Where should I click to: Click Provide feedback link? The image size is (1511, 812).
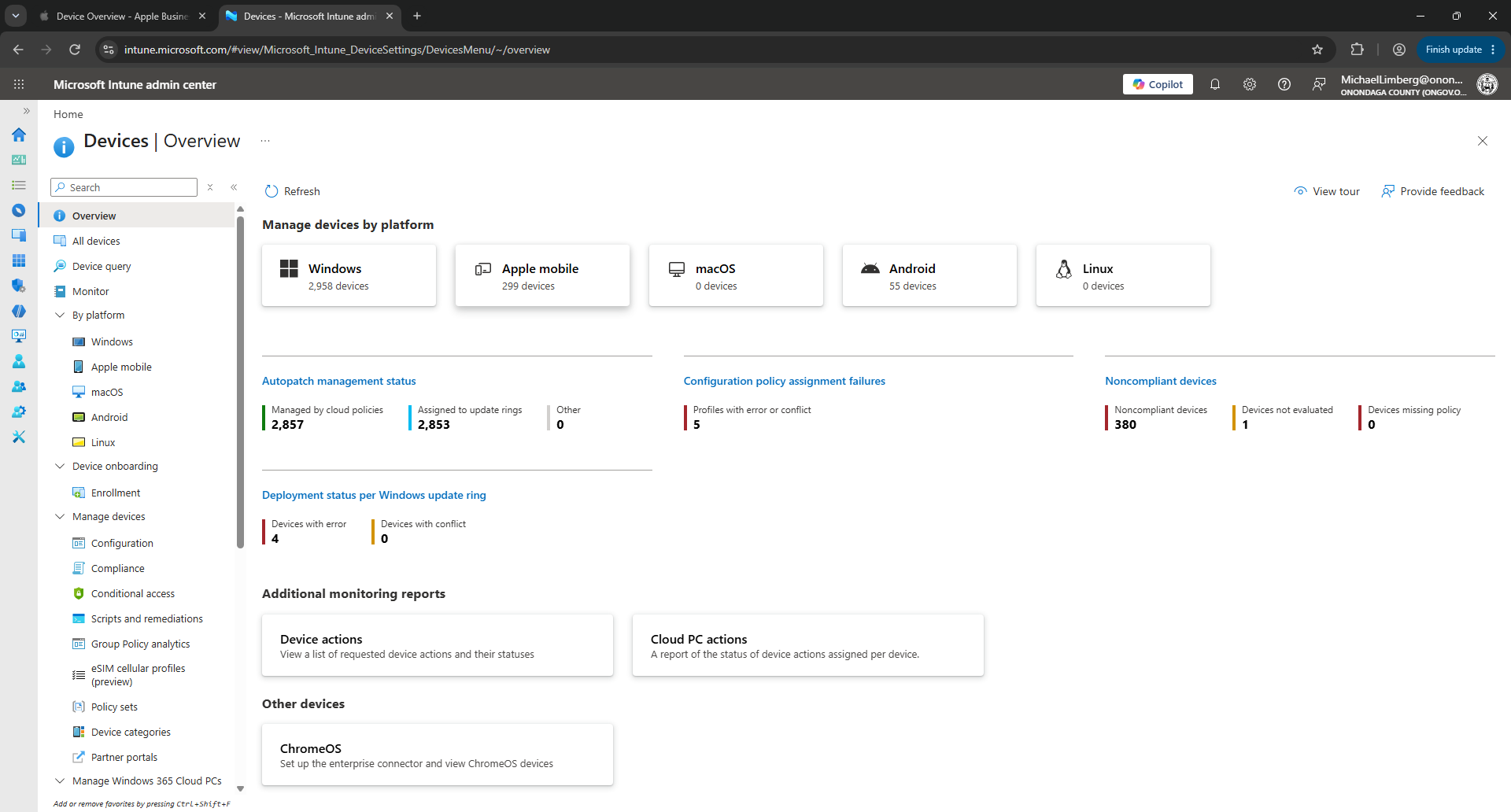tap(1433, 191)
